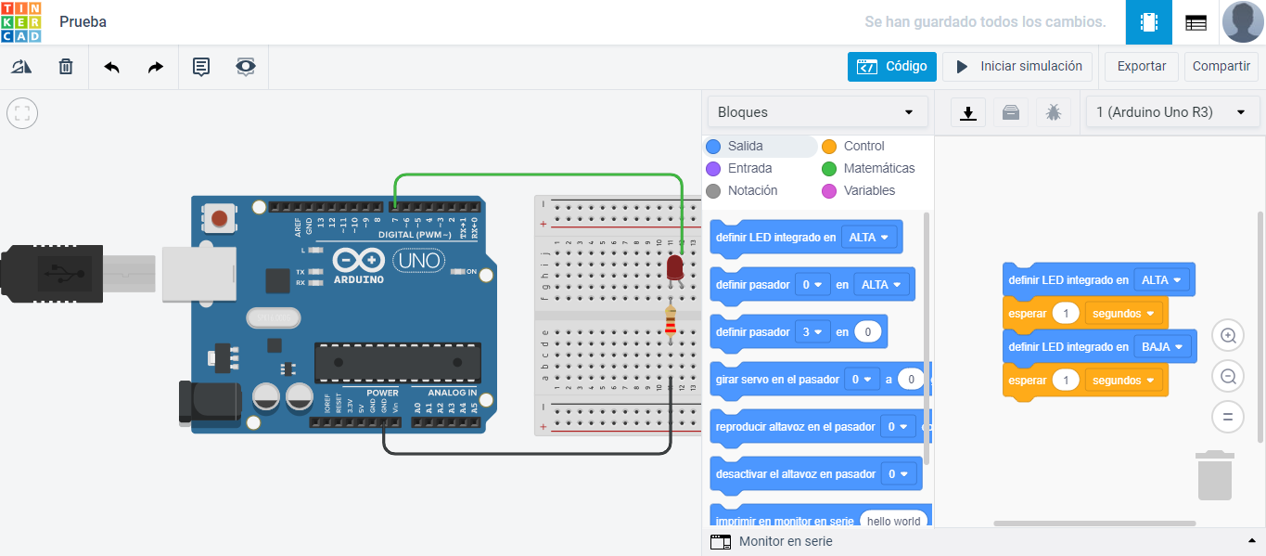
Task: Select the Variables block category
Action: pos(868,190)
